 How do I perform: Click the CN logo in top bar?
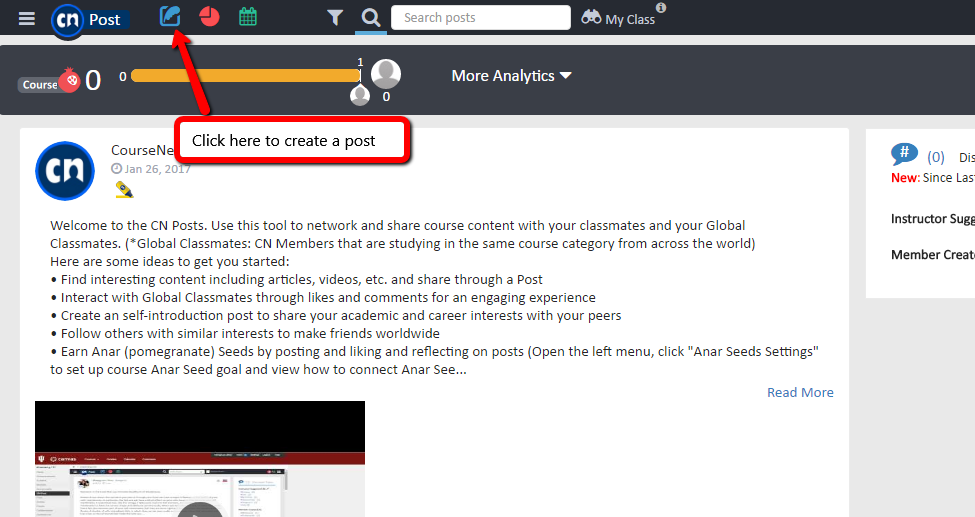(67, 21)
